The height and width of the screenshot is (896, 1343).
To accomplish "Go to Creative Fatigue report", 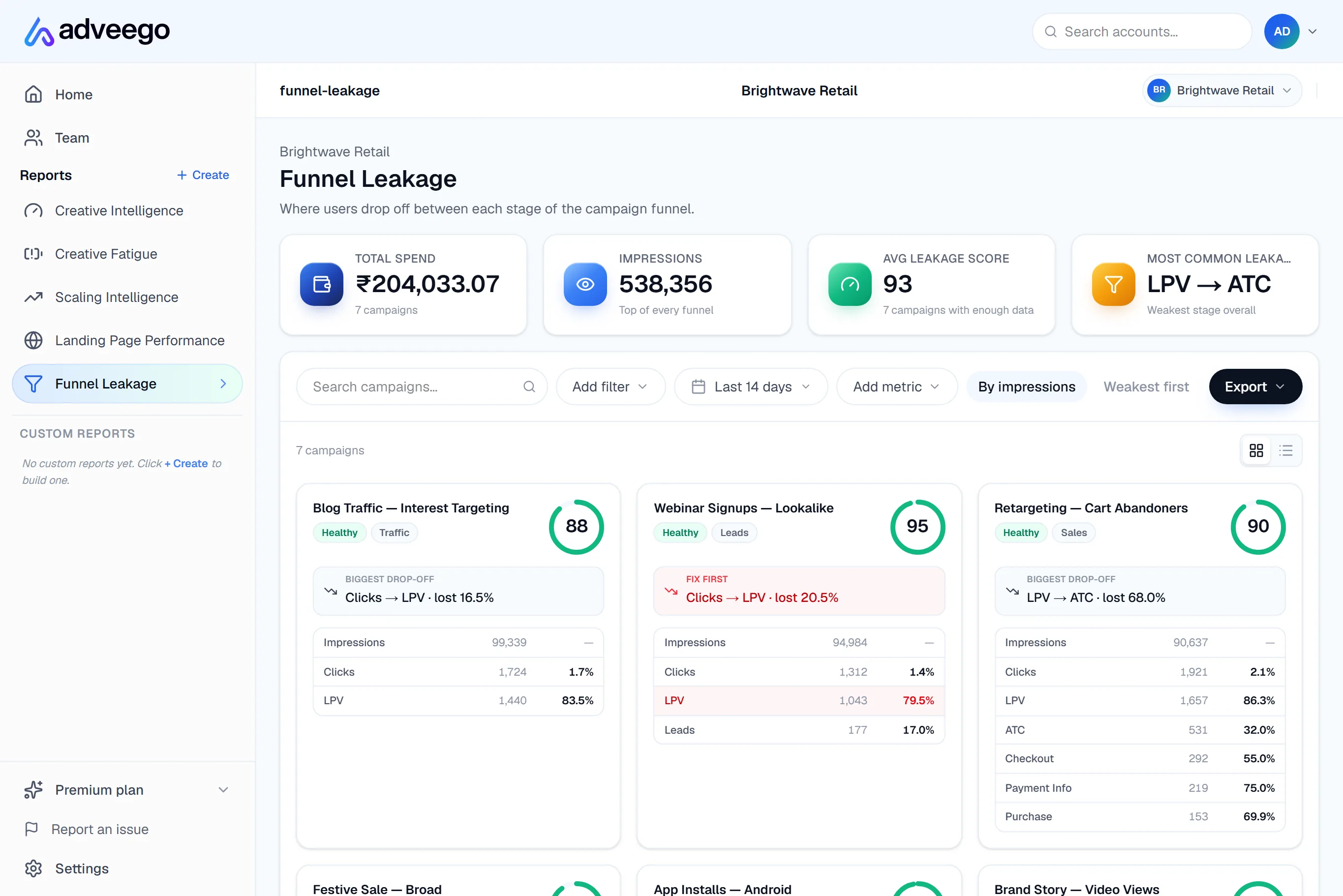I will pos(127,254).
